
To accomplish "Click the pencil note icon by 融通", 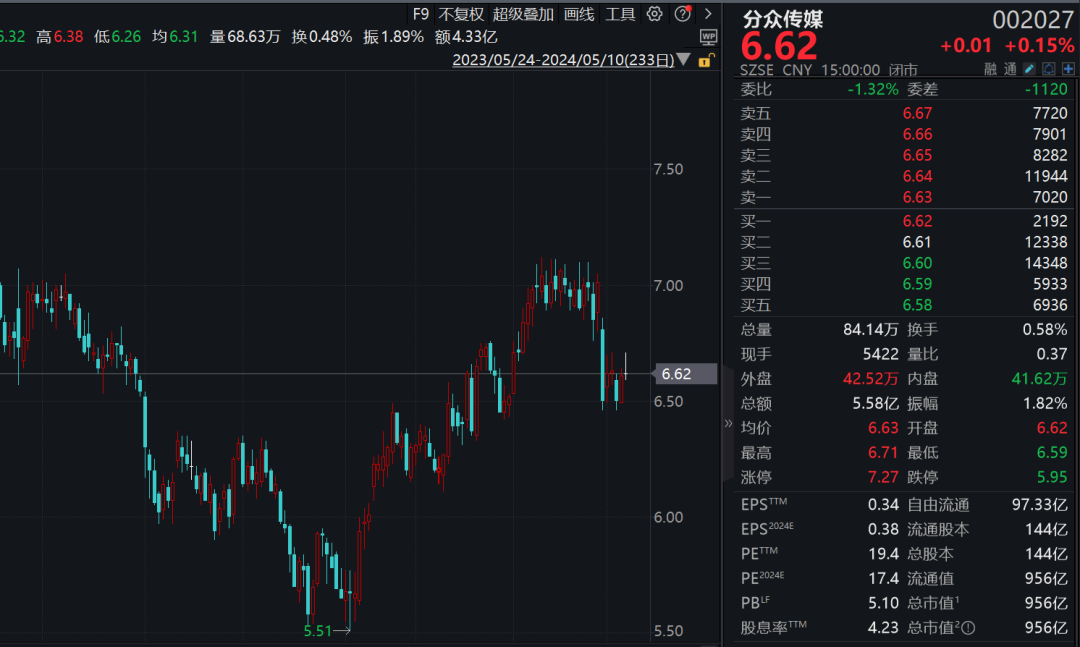I will coord(1029,69).
